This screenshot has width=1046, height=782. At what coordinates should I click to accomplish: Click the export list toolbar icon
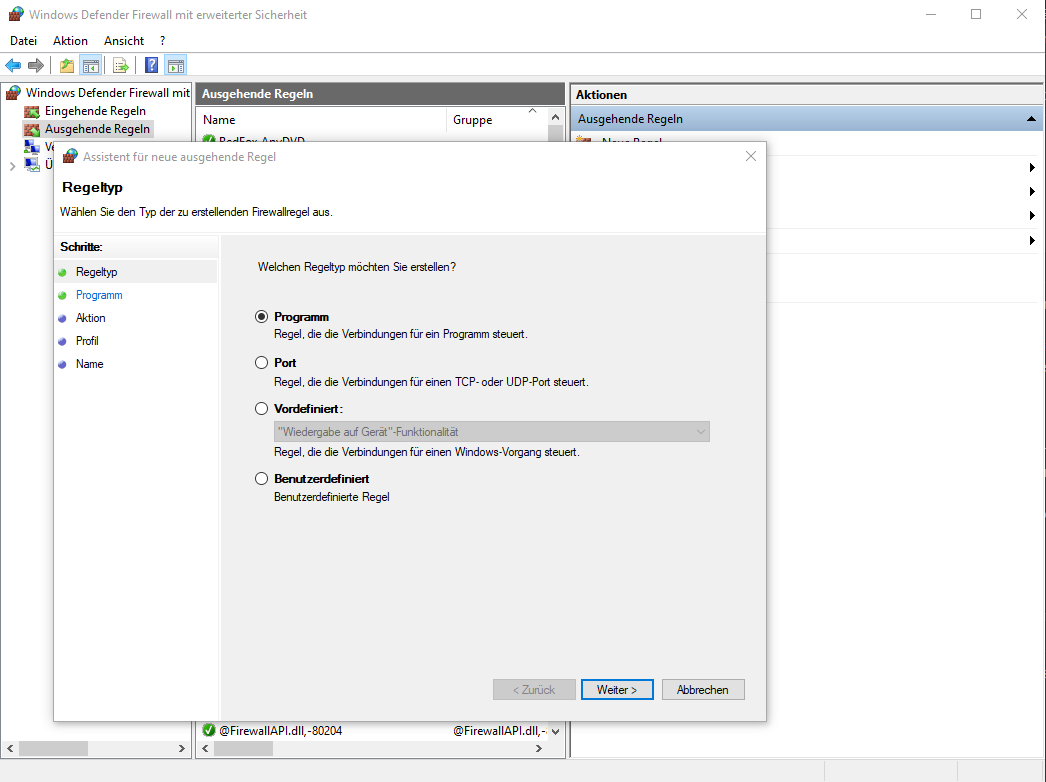point(121,65)
